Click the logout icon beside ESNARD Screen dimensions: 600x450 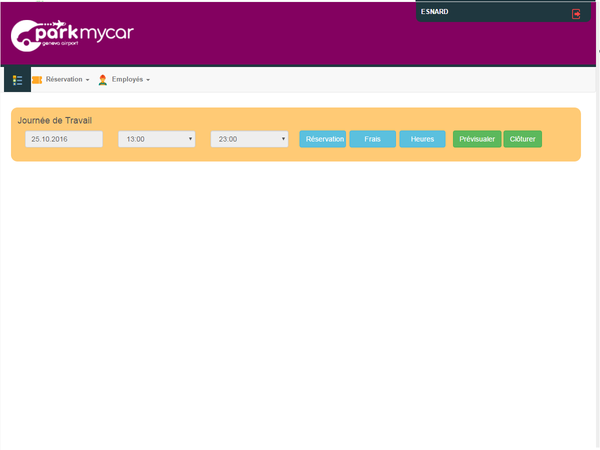click(x=576, y=14)
